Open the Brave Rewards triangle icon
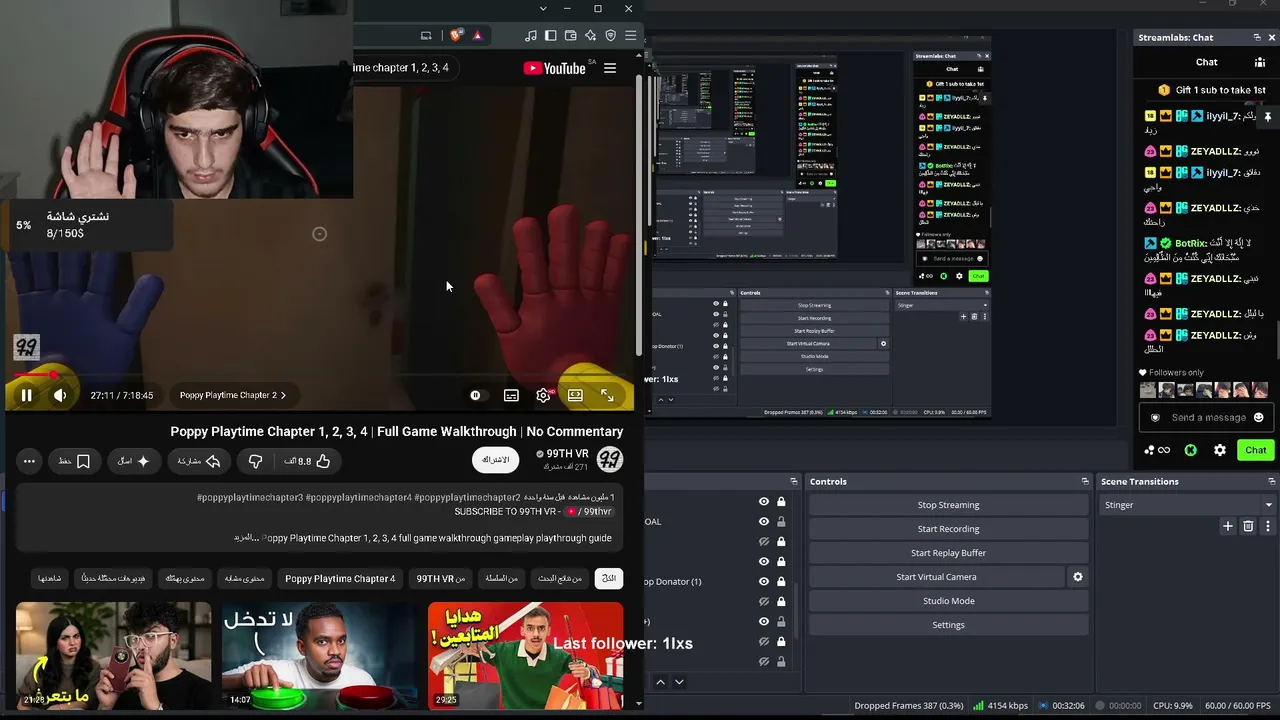 (477, 36)
